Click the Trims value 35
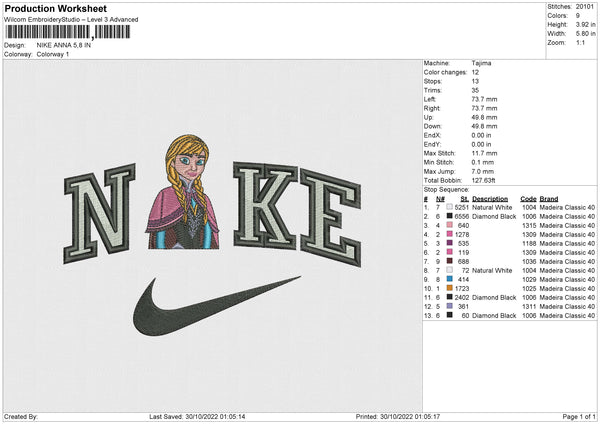 pyautogui.click(x=475, y=90)
